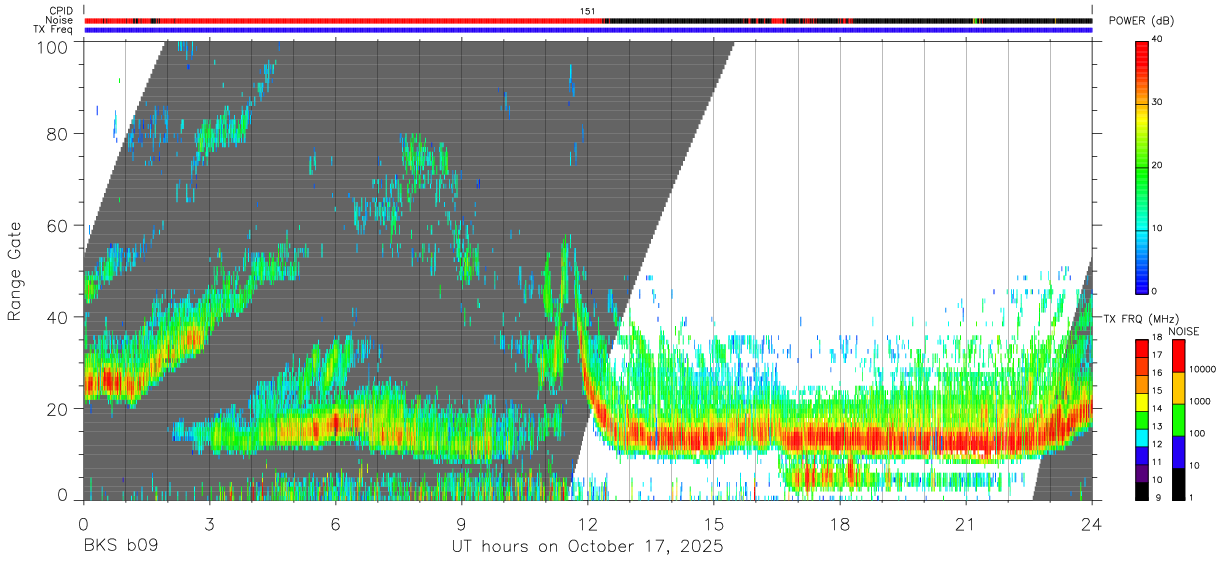Click the 20 tick on the power colorbar
This screenshot has width=1228, height=567.
[x=1157, y=165]
